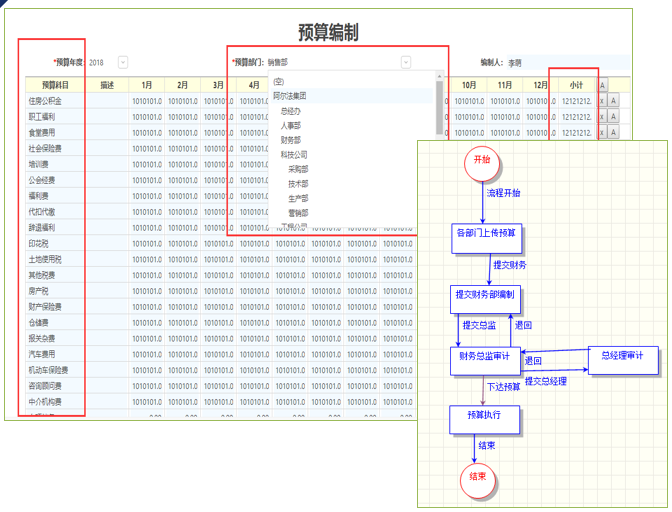Click the 小计 value in the 住房公积金 row
This screenshot has width=672, height=512.
576,101
